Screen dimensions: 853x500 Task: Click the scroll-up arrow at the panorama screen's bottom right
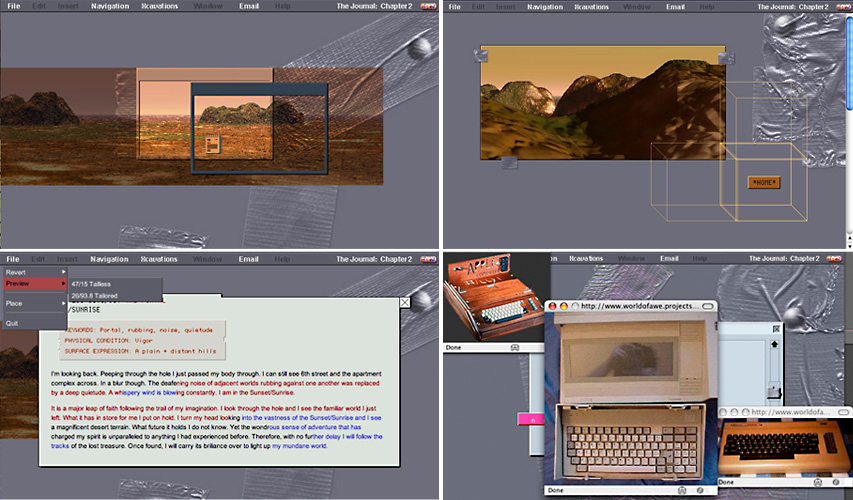[x=849, y=238]
